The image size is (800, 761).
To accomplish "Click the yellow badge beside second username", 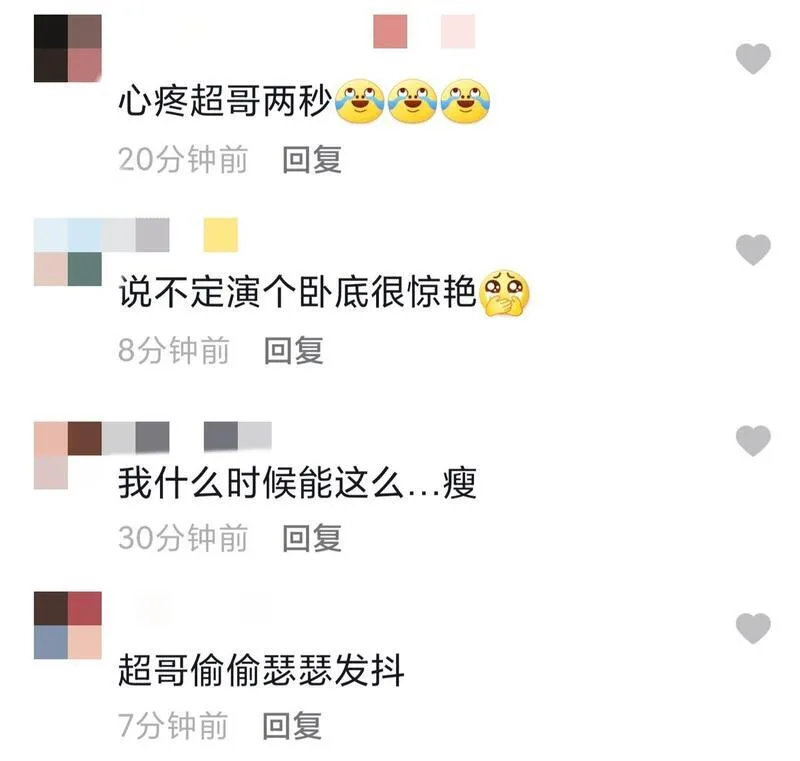I will point(220,235).
